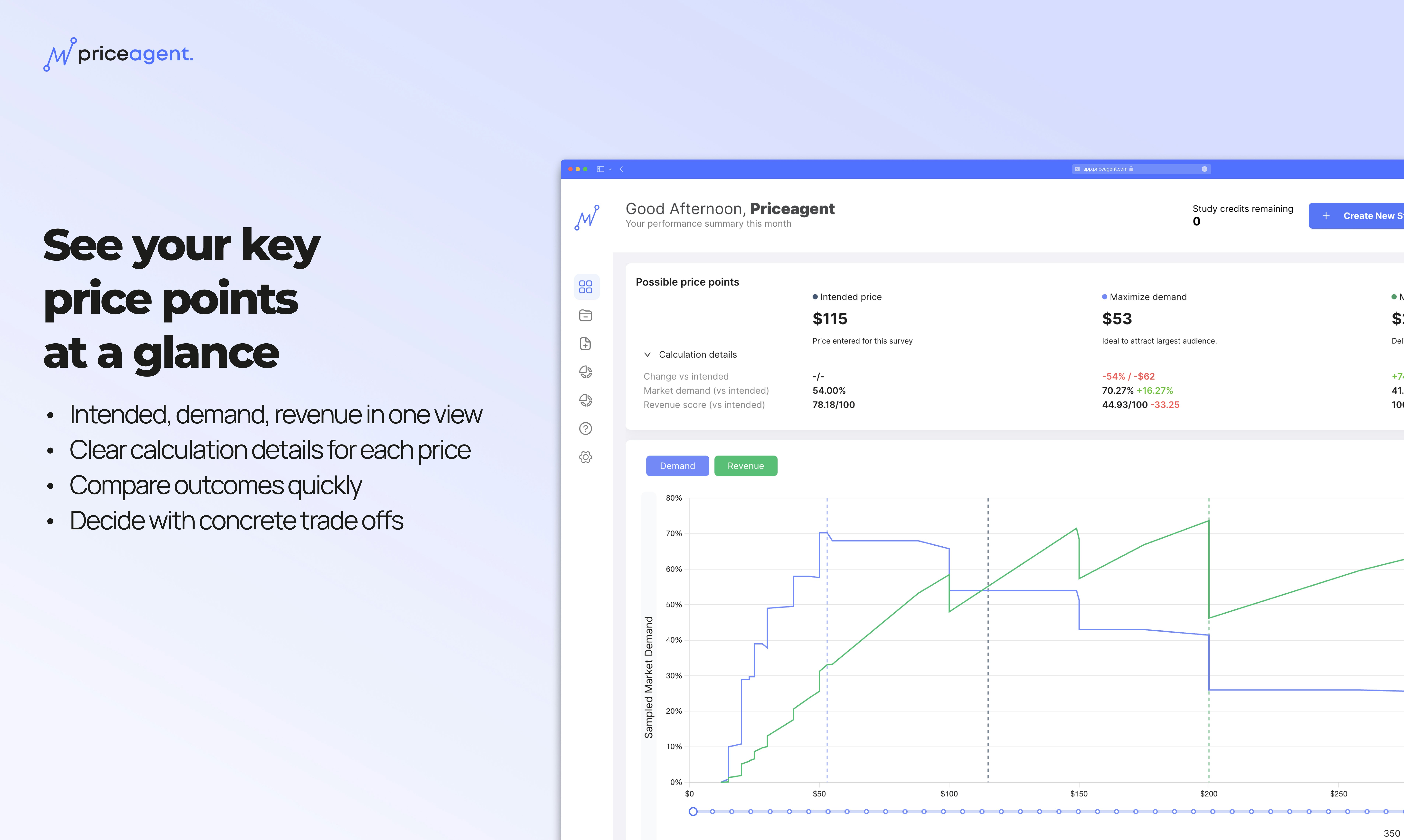Image resolution: width=1404 pixels, height=840 pixels.
Task: Click pie chart icon directly above help icon
Action: point(585,400)
